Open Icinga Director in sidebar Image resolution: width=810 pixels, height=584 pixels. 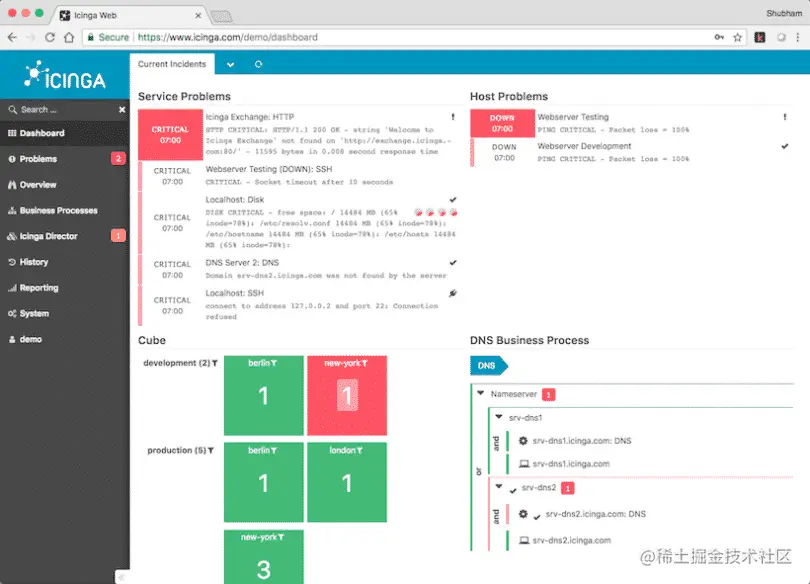pos(65,236)
